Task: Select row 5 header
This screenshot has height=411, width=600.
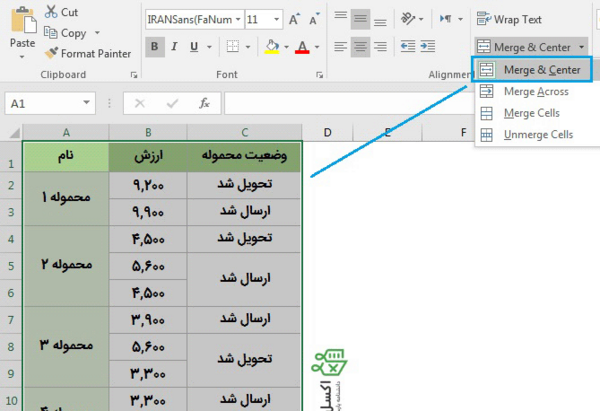Action: [x=11, y=266]
